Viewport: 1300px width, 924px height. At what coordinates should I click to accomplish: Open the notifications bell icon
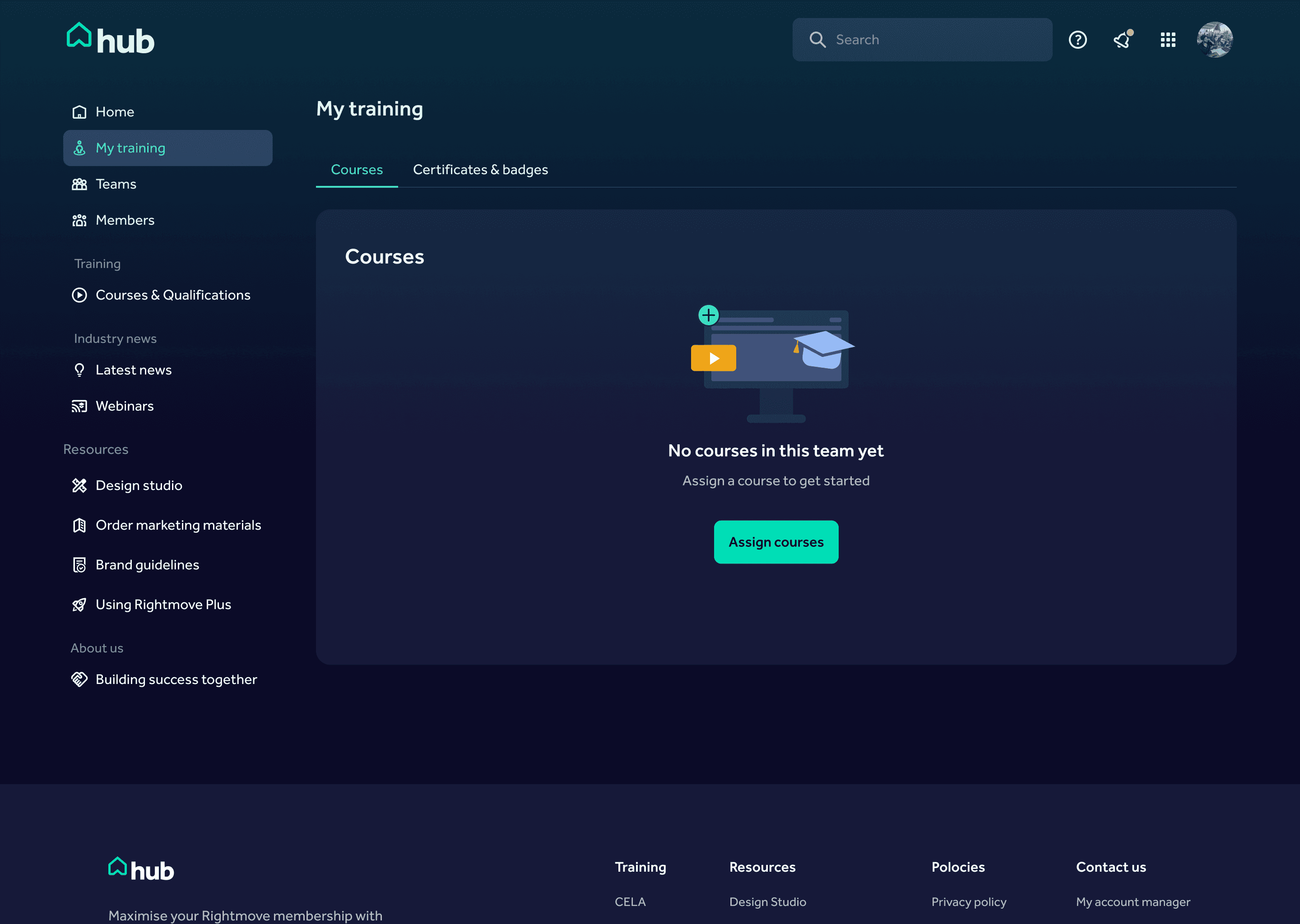click(1123, 40)
